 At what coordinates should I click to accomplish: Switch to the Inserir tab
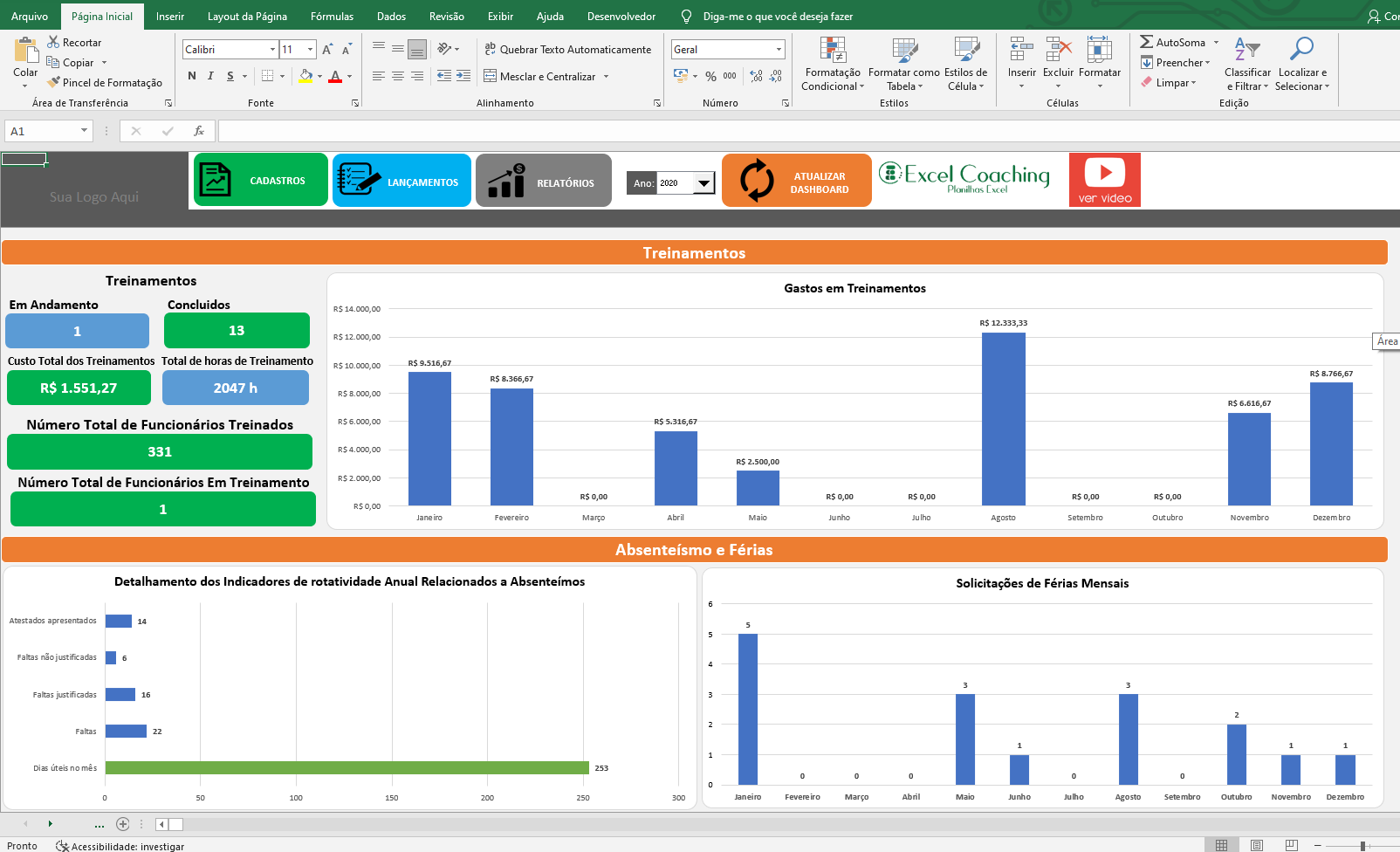click(169, 17)
